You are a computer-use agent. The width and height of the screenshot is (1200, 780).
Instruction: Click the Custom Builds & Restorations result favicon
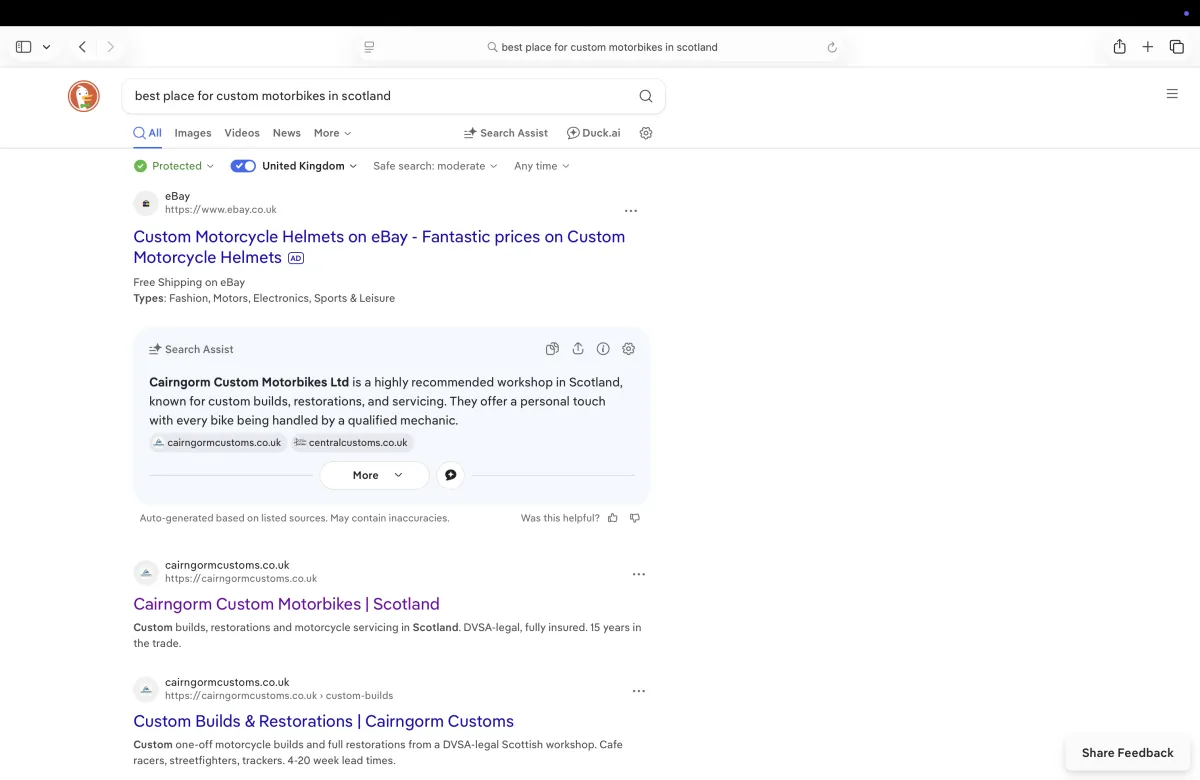pyautogui.click(x=146, y=689)
